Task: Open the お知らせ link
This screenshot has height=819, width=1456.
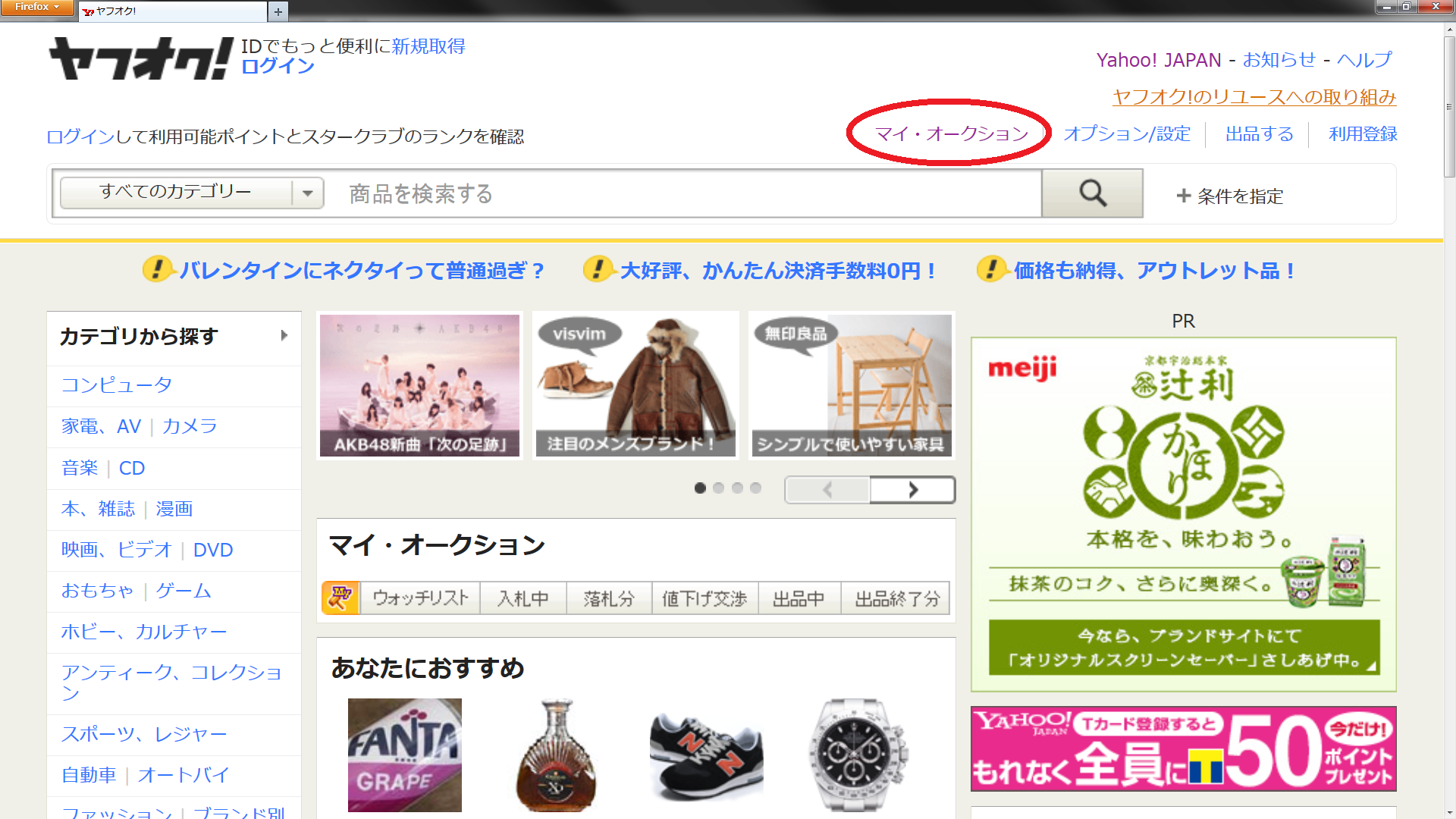Action: [x=1279, y=60]
